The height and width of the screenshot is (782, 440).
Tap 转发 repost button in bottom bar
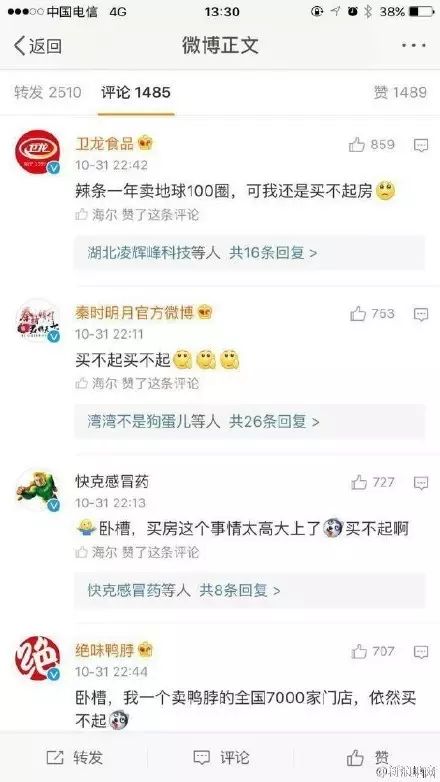(75, 758)
